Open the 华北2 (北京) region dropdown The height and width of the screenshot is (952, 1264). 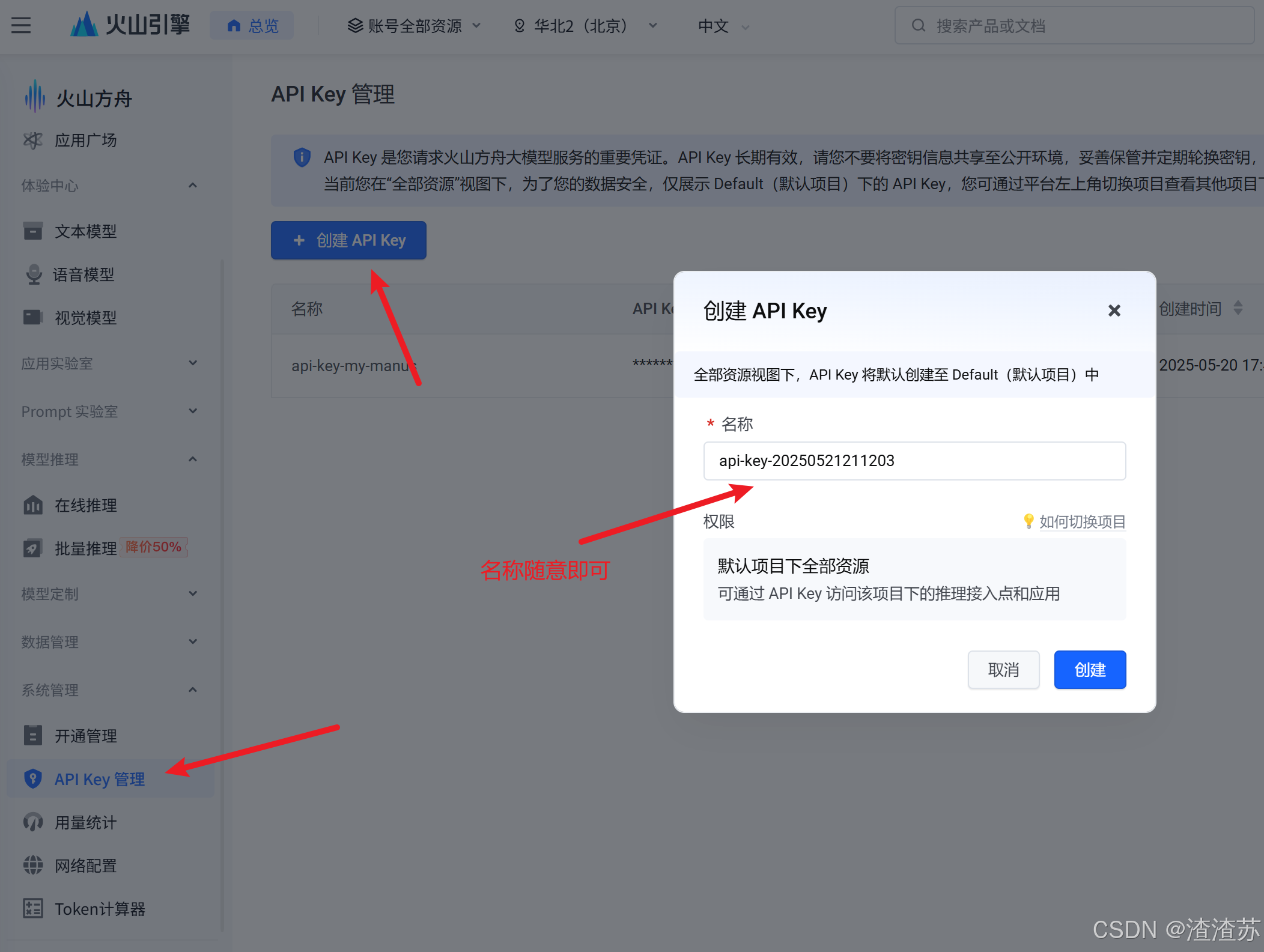(586, 26)
